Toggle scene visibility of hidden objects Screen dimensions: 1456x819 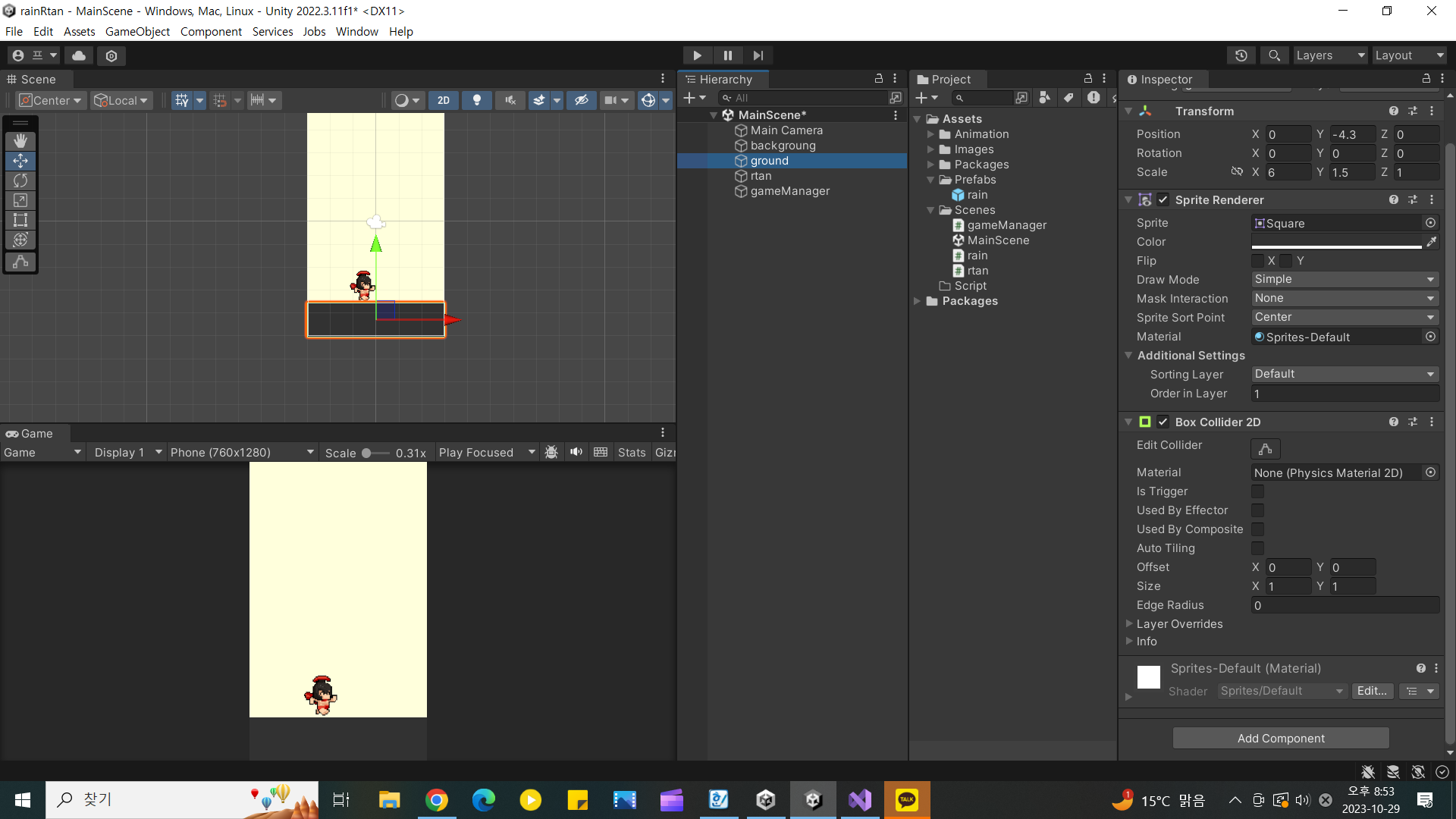(x=582, y=100)
